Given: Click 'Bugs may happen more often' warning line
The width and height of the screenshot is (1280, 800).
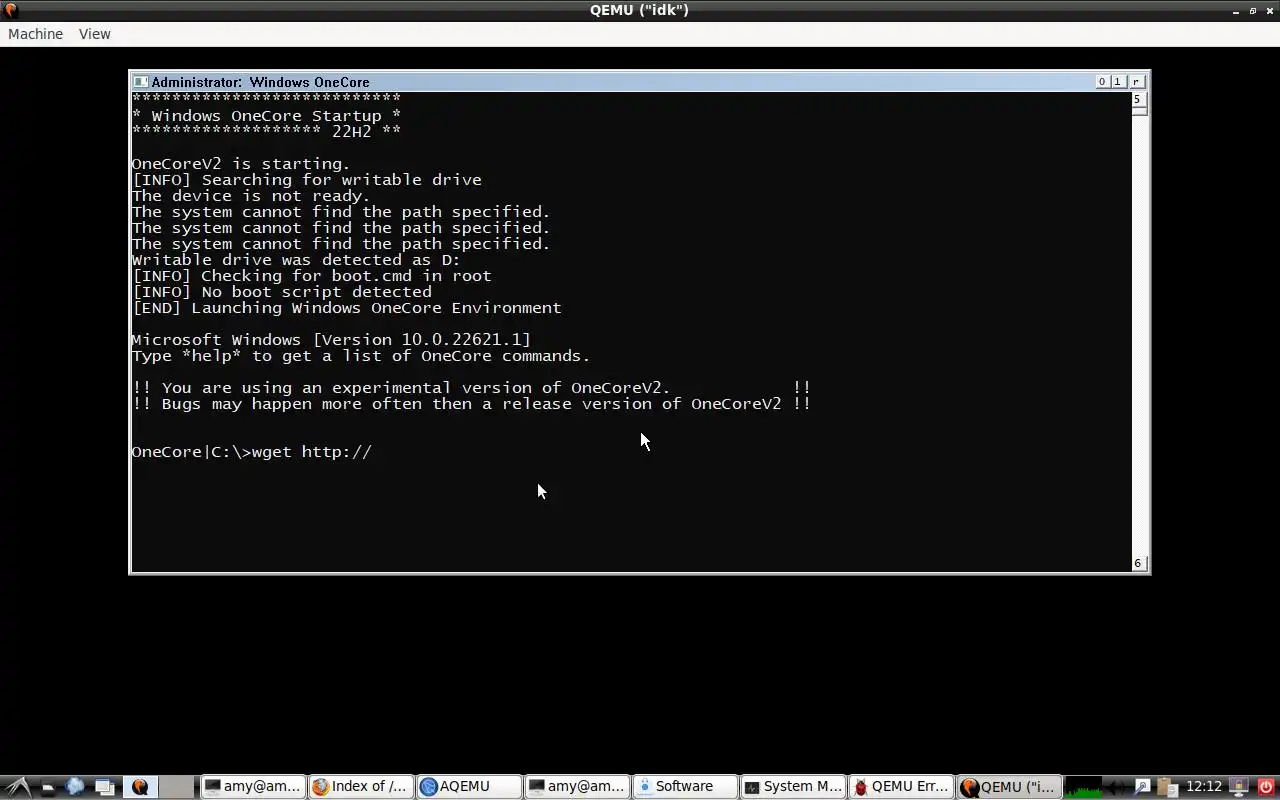Looking at the screenshot, I should click(471, 404).
